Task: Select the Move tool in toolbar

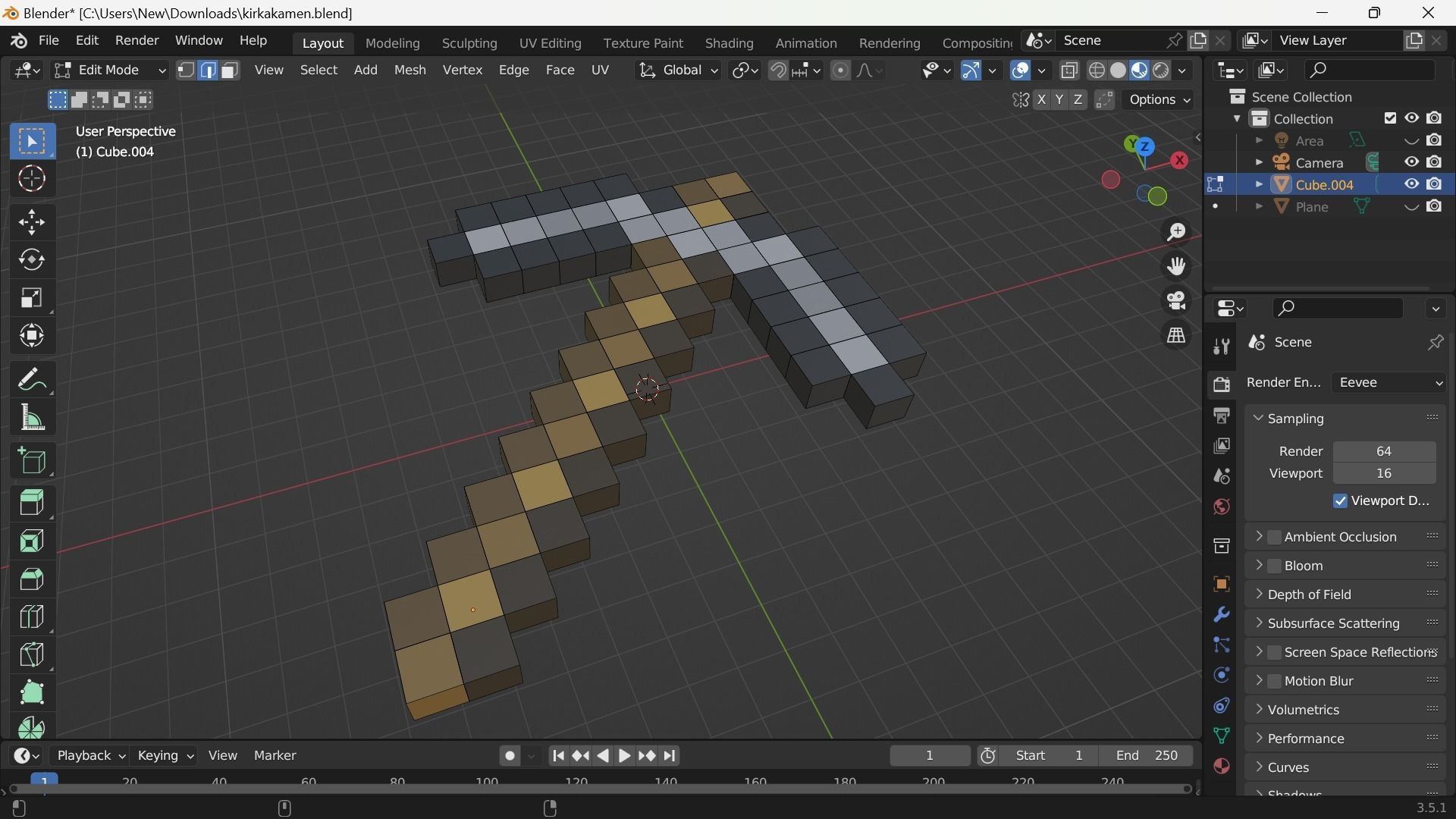Action: [32, 222]
